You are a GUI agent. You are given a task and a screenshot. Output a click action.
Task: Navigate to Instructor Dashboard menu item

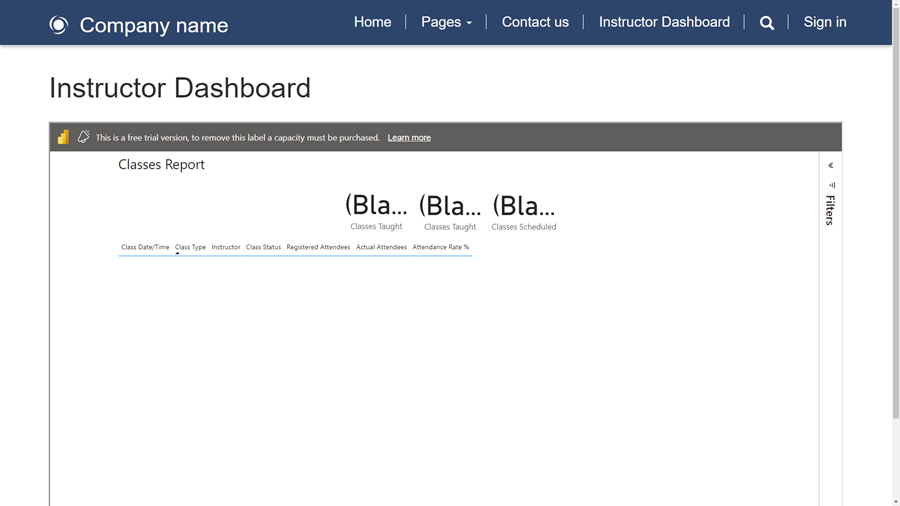pyautogui.click(x=664, y=22)
